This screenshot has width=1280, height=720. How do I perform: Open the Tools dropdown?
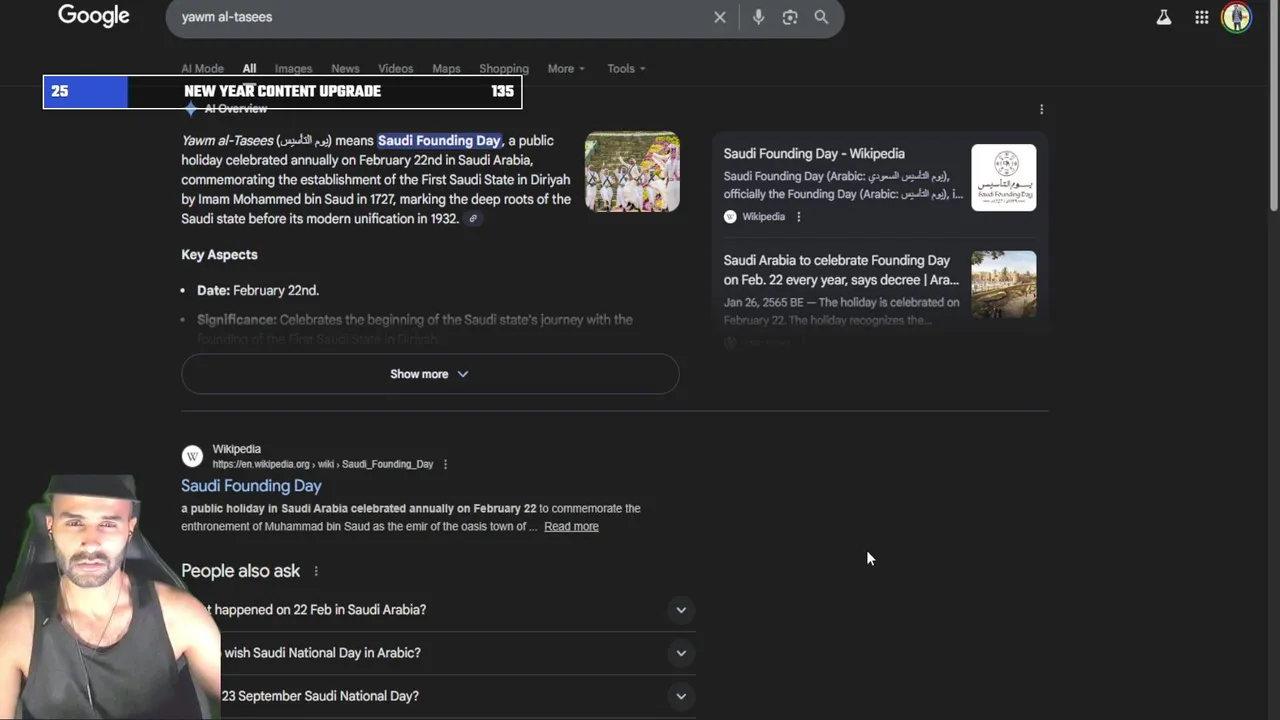click(626, 69)
